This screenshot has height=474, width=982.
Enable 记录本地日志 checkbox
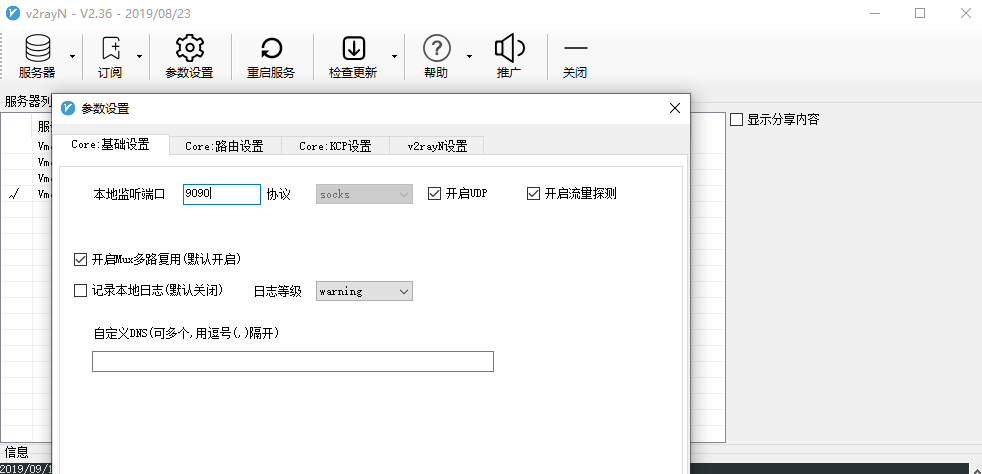80,291
